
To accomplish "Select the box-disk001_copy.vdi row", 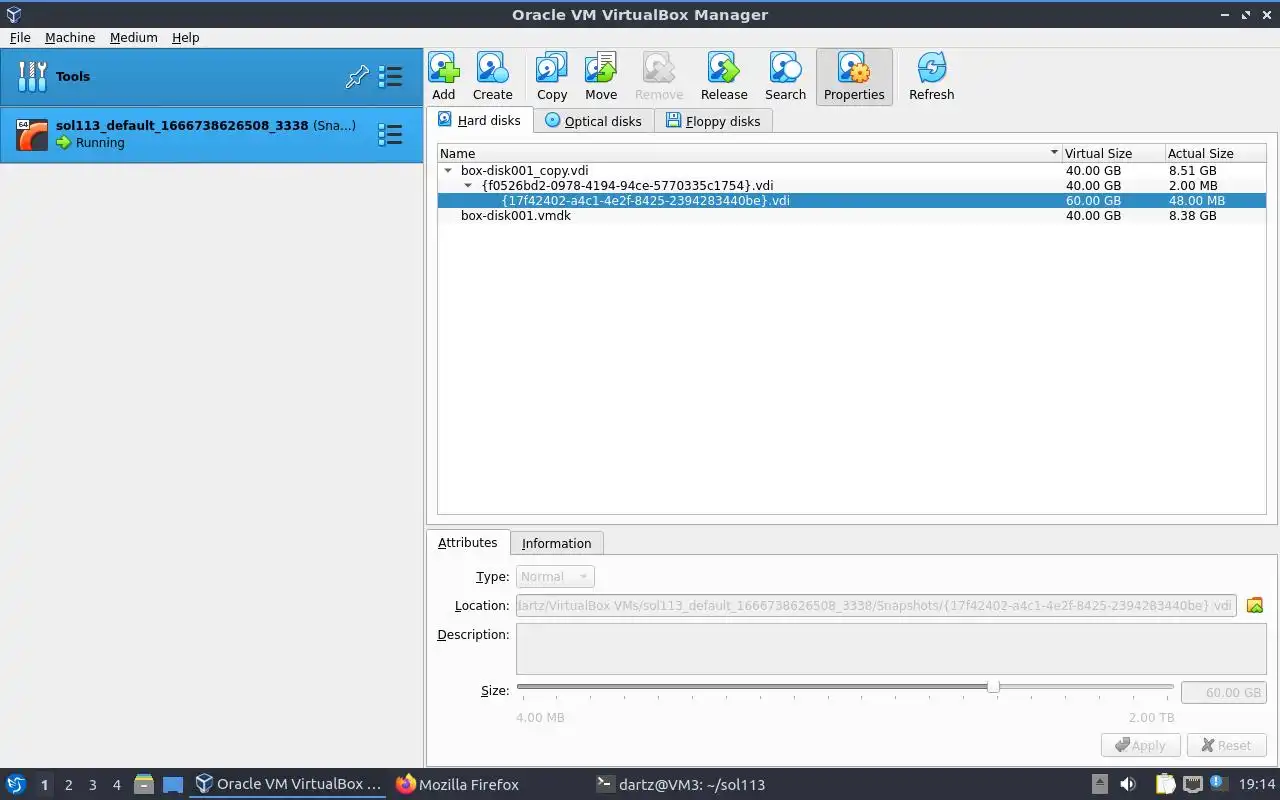I will click(x=852, y=171).
